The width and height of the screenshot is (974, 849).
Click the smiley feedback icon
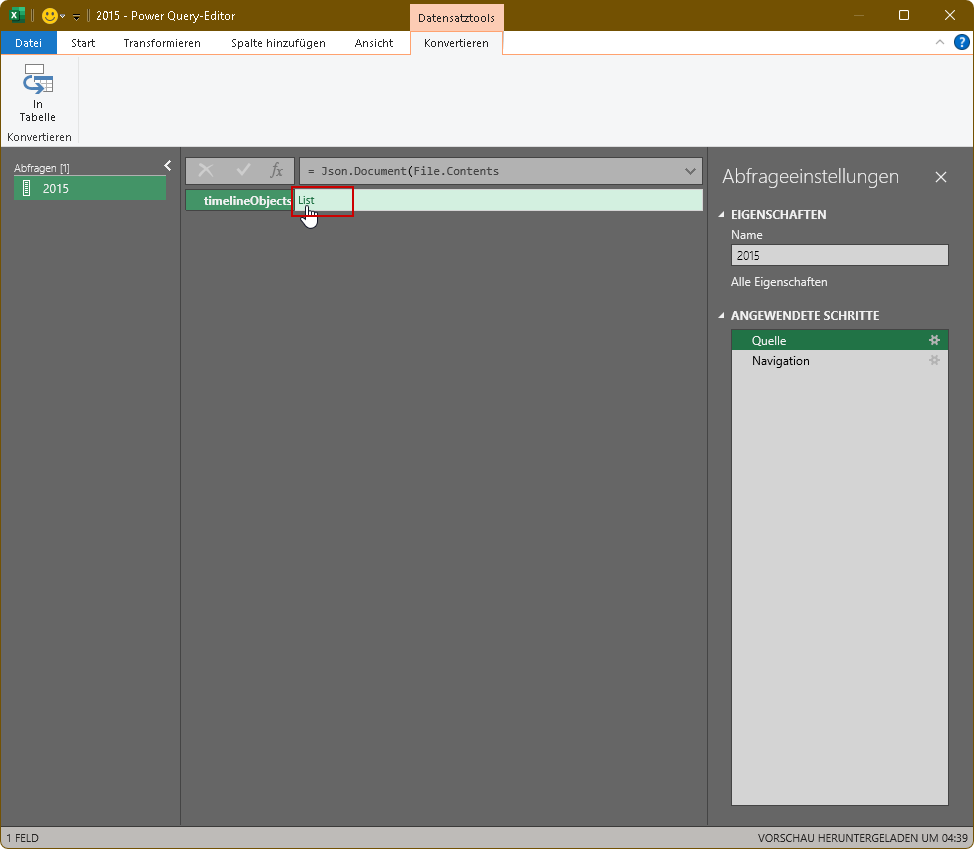point(49,16)
